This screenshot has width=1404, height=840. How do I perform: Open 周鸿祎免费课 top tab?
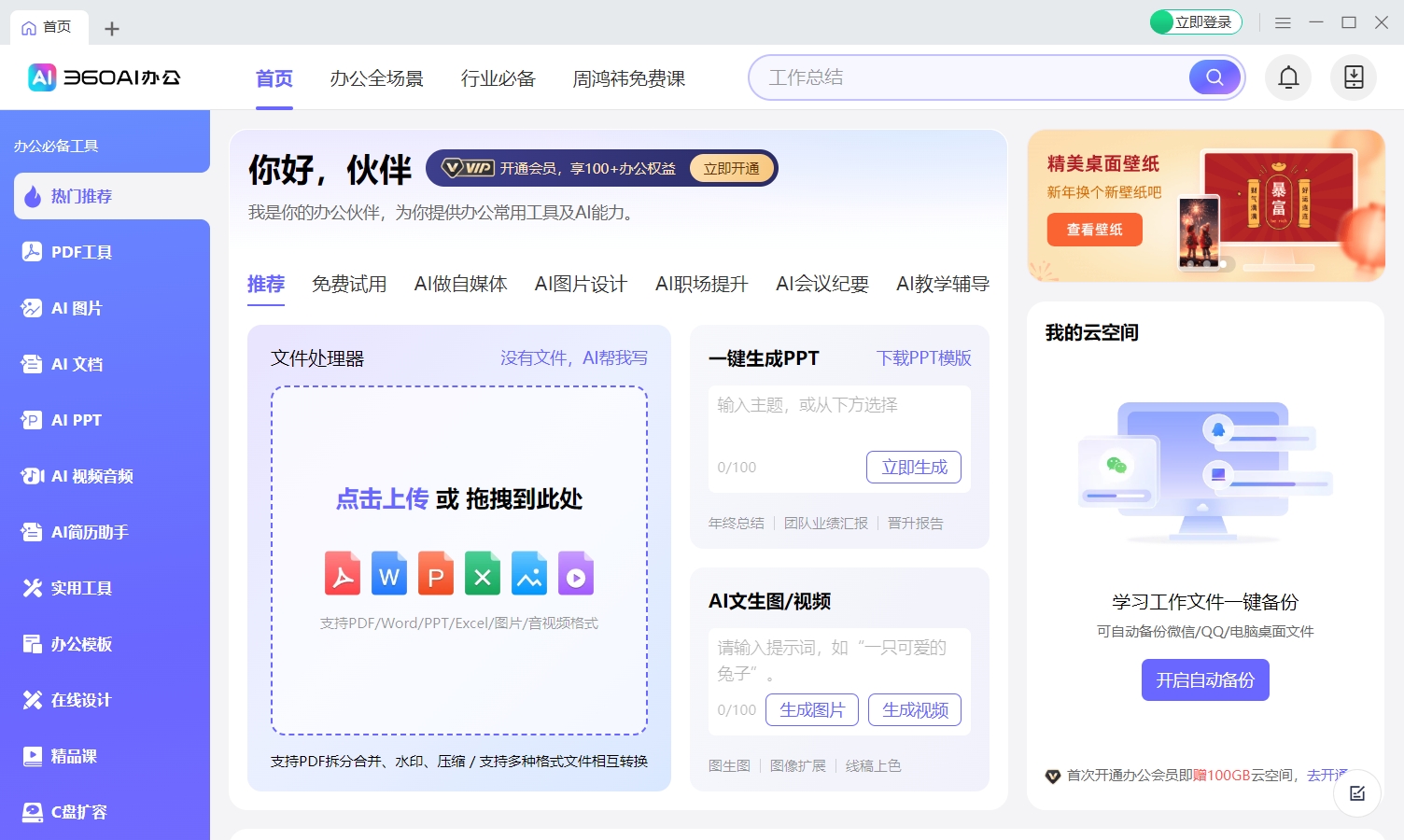[628, 78]
